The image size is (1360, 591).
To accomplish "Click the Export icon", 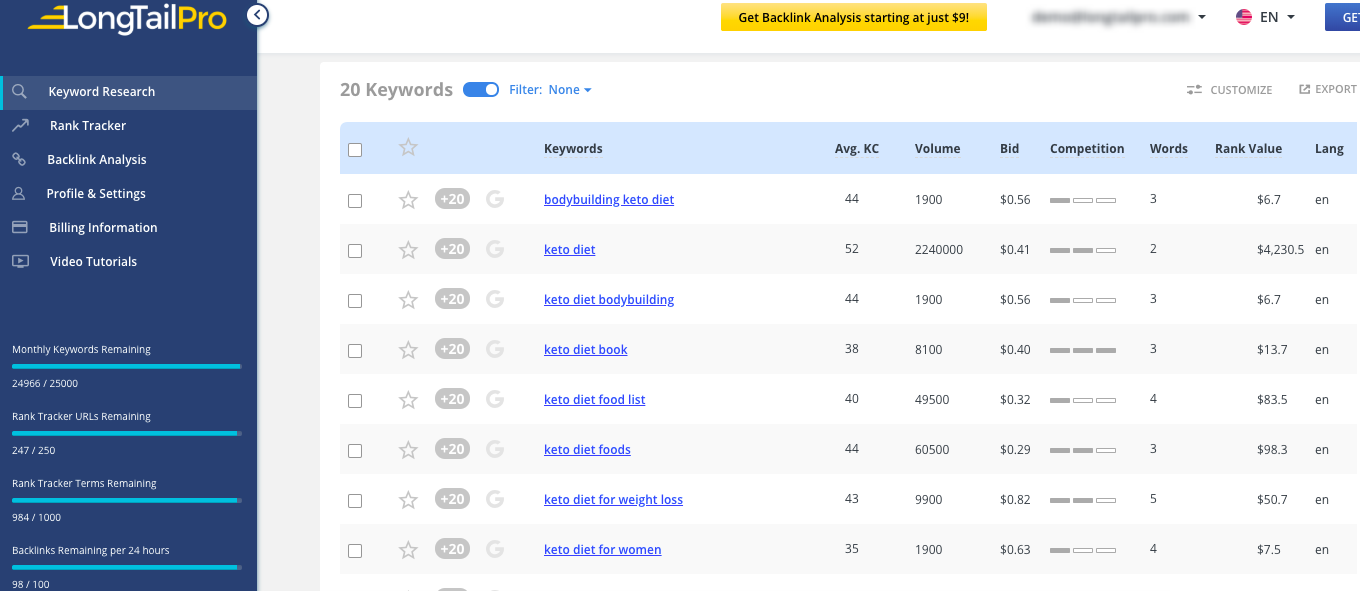I will pyautogui.click(x=1304, y=89).
